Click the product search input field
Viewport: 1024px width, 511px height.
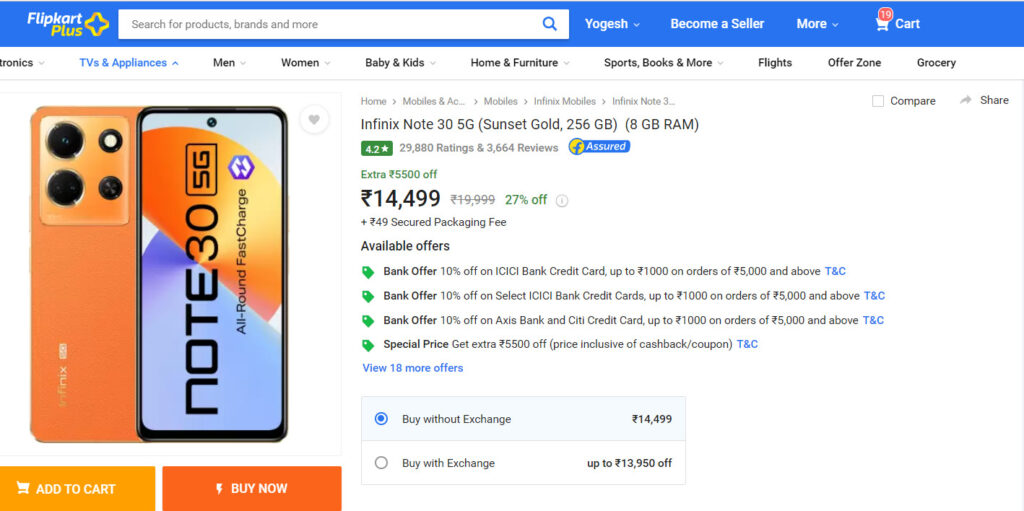(x=330, y=24)
